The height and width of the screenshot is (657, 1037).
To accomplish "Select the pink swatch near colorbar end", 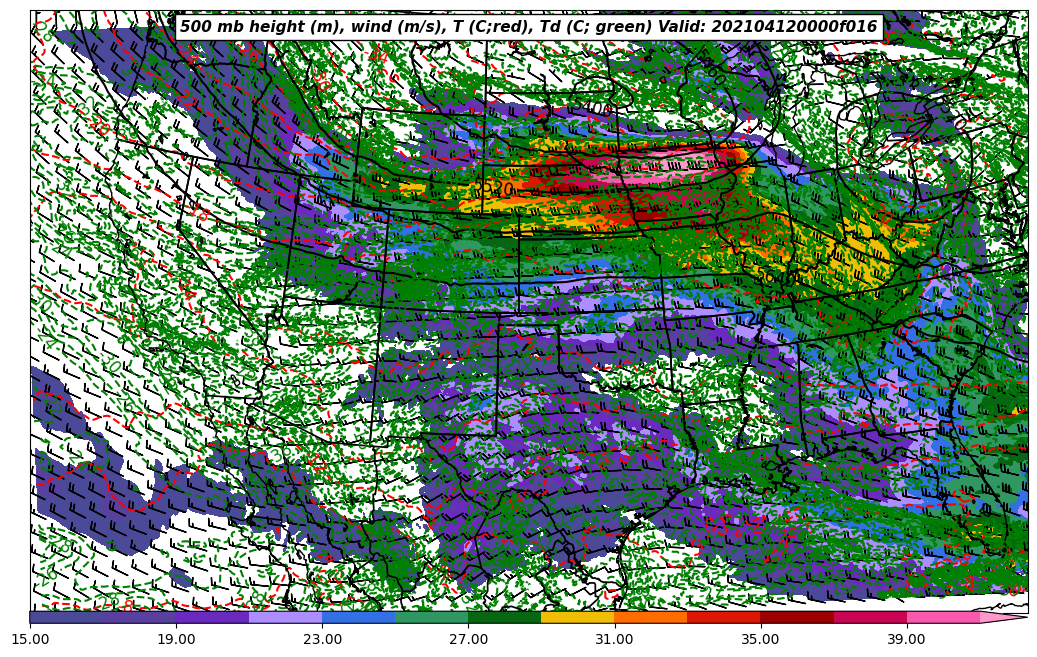I will coord(942,618).
